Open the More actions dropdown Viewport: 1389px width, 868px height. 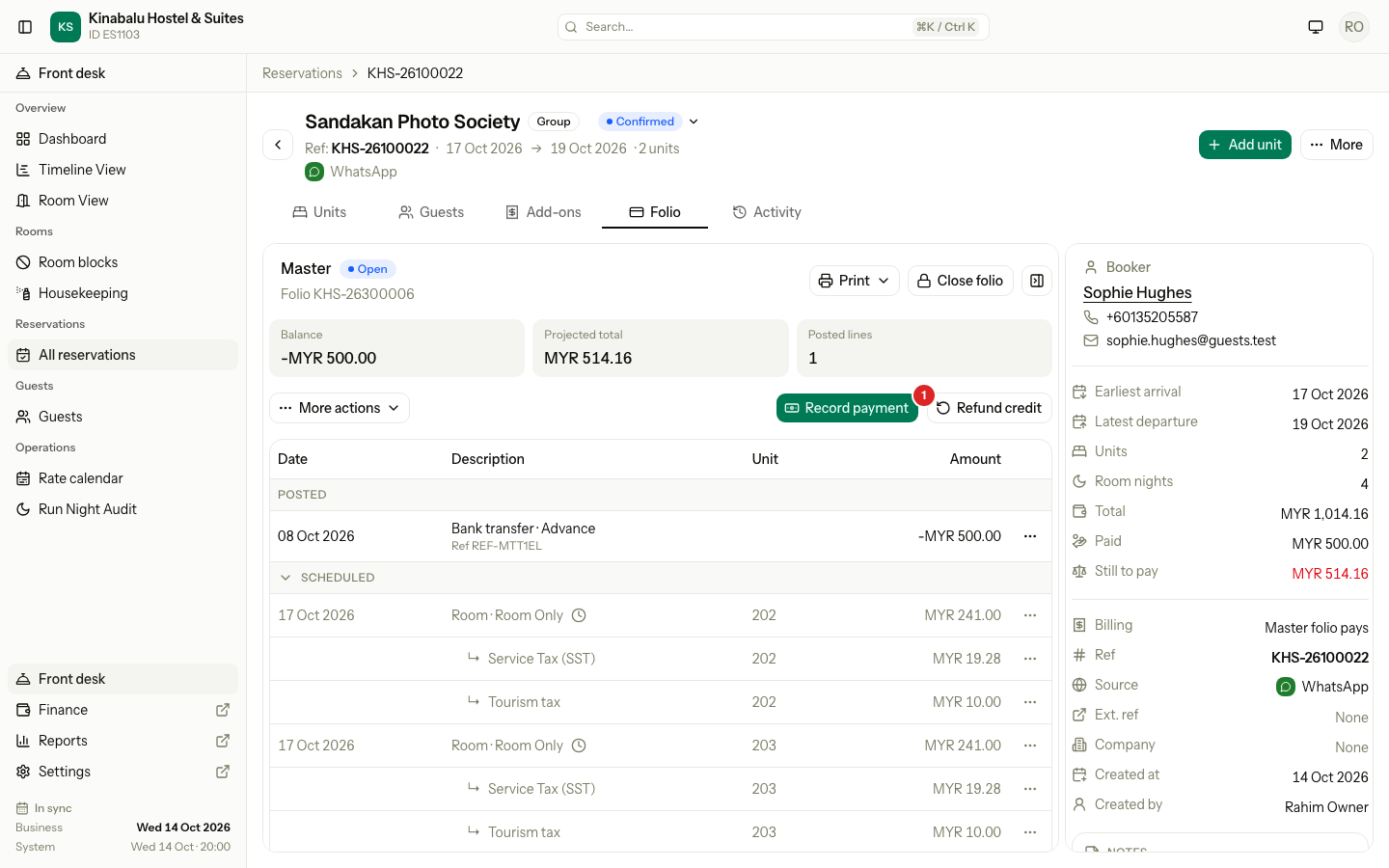pyautogui.click(x=340, y=408)
